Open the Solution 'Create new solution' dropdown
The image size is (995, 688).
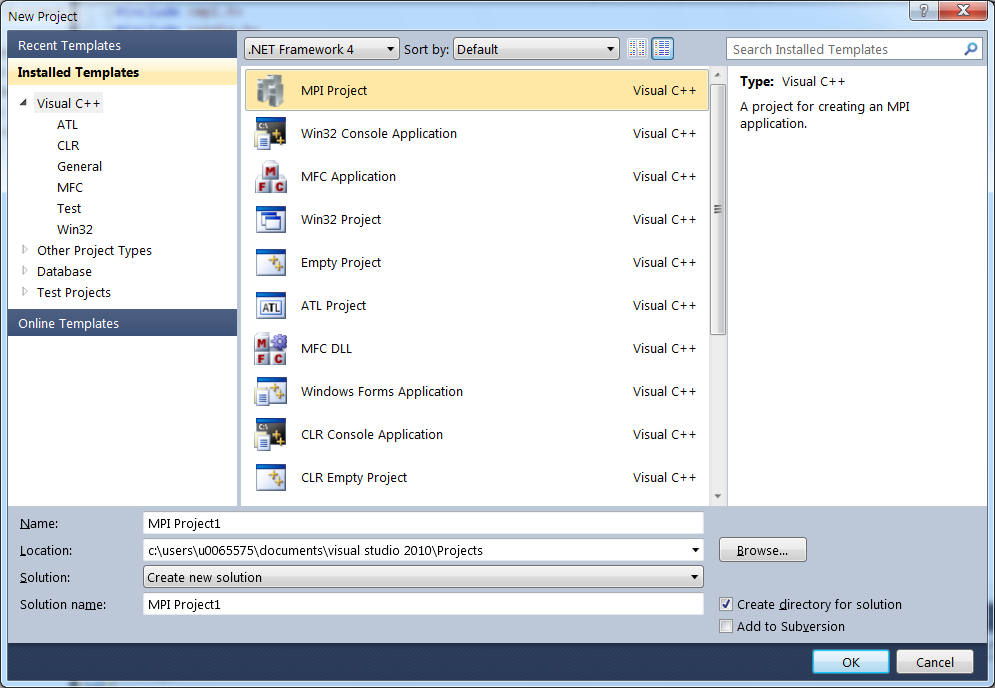point(423,578)
